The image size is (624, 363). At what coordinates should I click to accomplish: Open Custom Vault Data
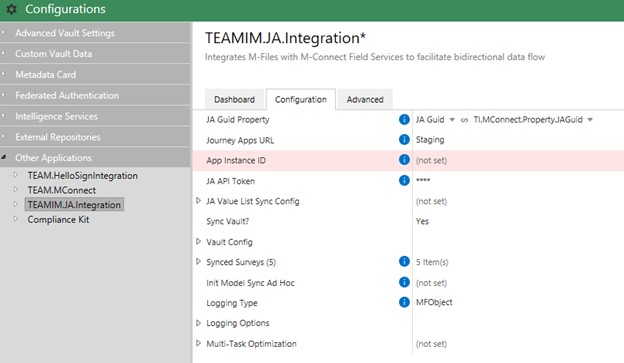tap(95, 53)
